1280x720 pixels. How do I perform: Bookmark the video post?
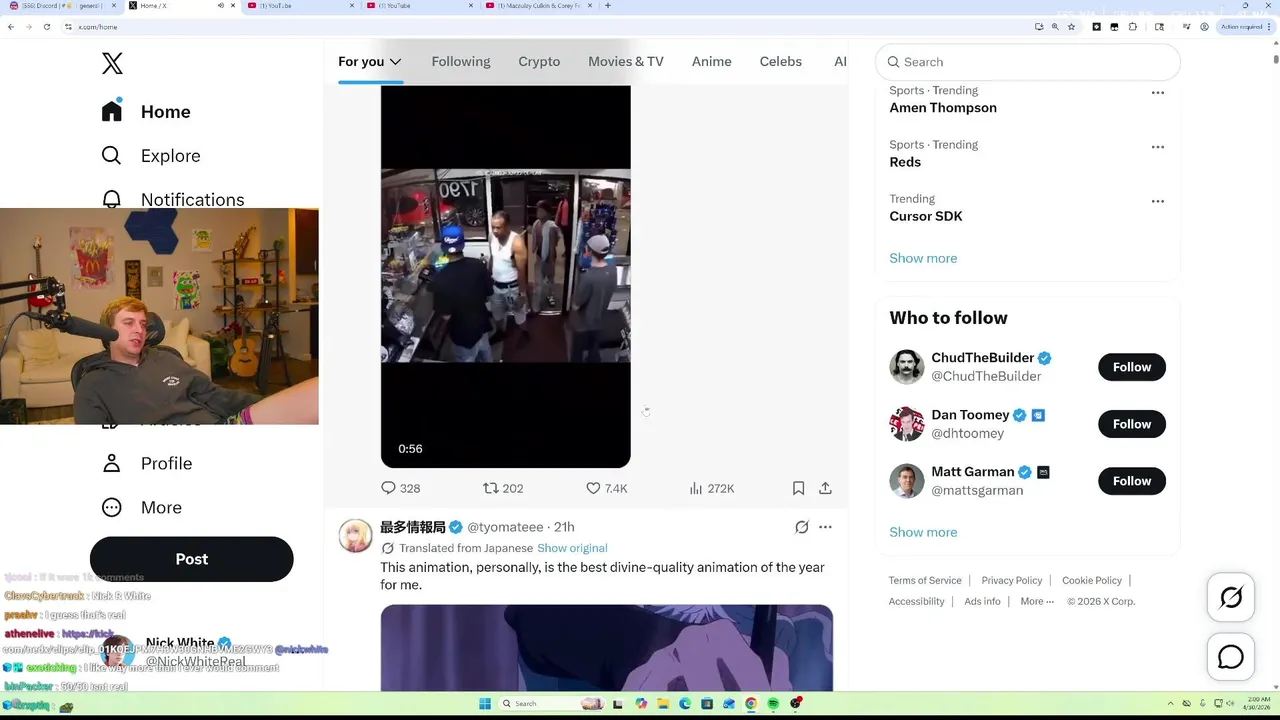[x=798, y=488]
